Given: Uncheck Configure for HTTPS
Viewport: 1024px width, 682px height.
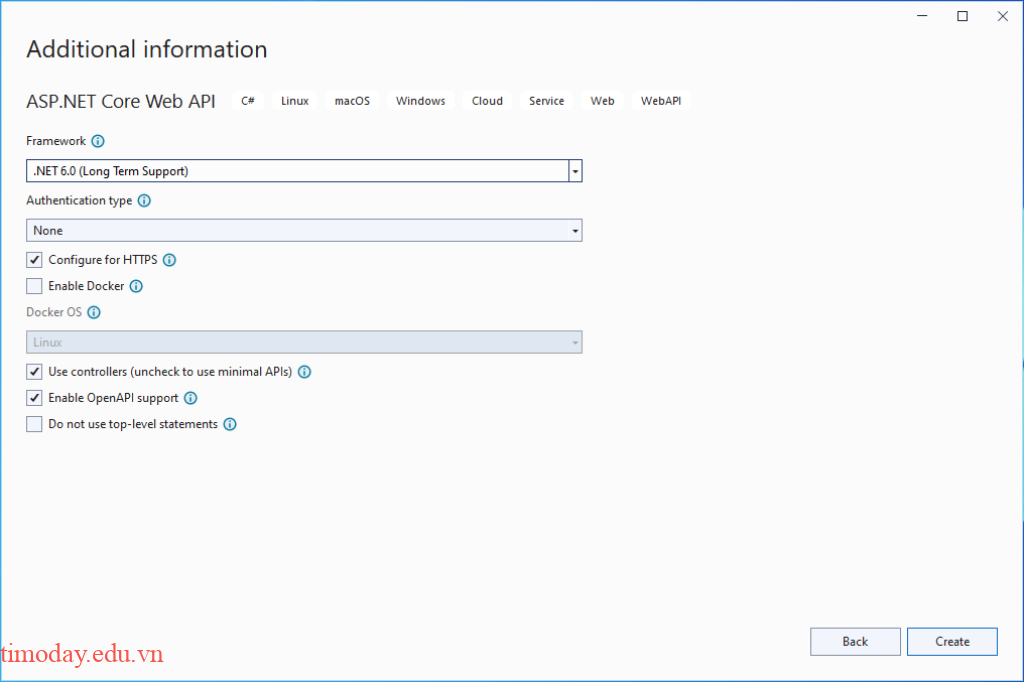Looking at the screenshot, I should pyautogui.click(x=33, y=260).
